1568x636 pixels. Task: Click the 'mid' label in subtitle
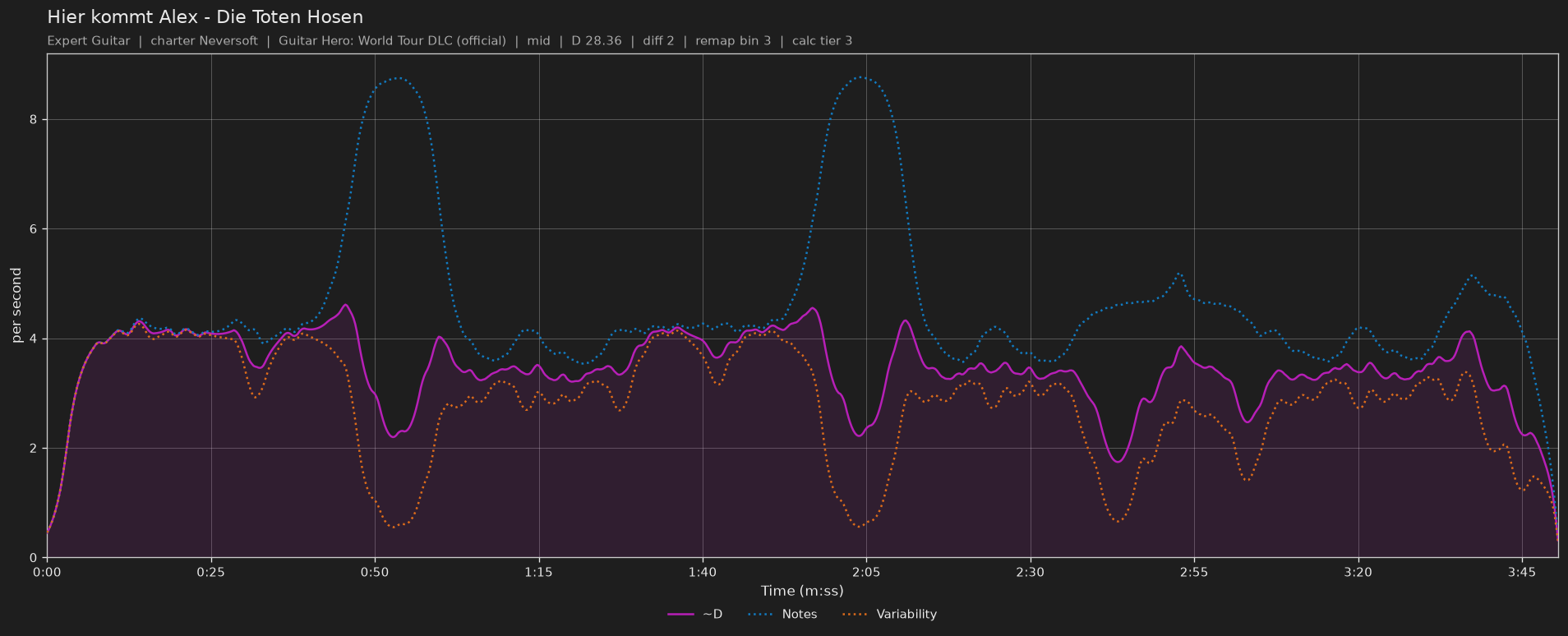click(x=538, y=40)
